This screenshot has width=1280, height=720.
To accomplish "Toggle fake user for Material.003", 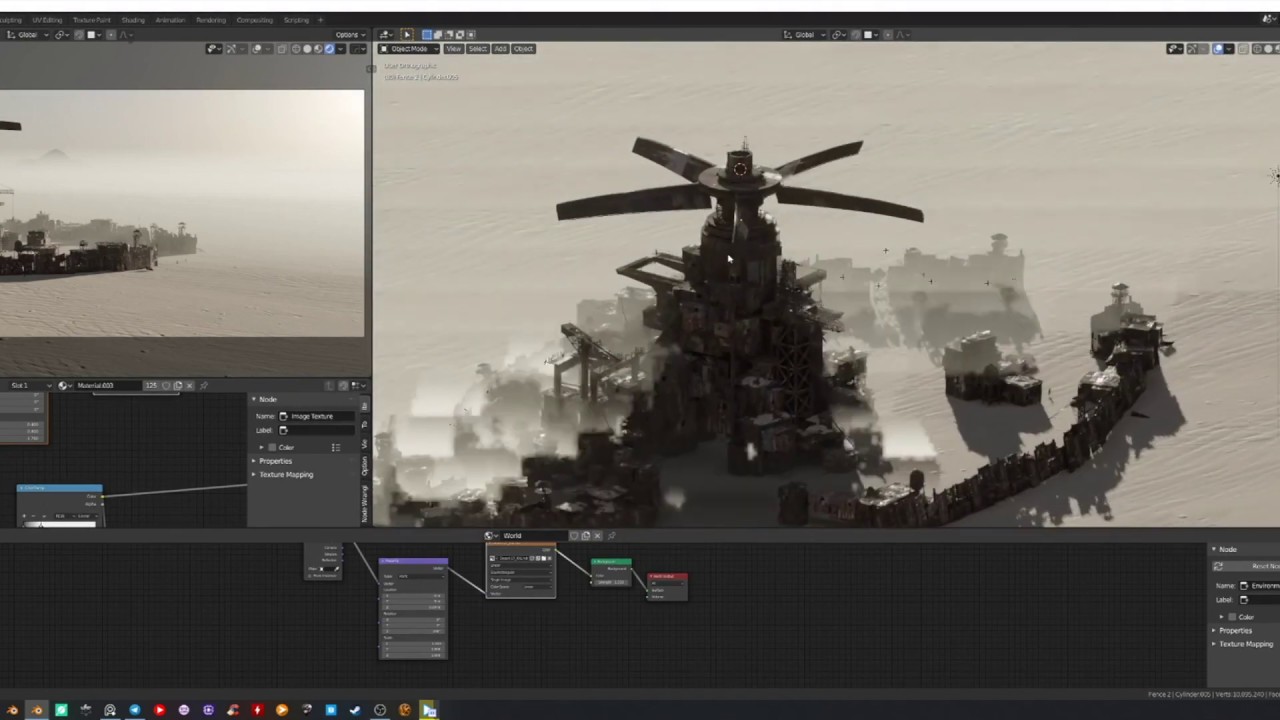I will pyautogui.click(x=167, y=385).
